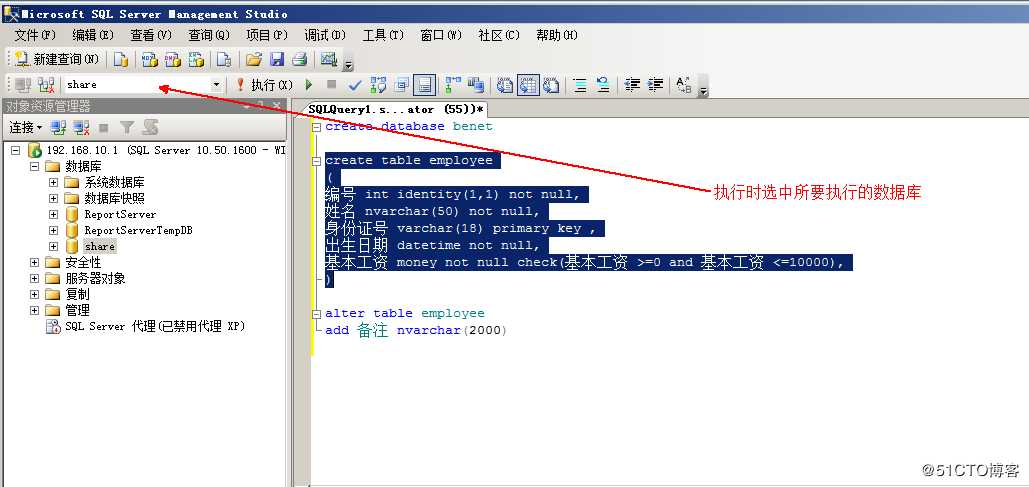Click the 'create database benet' line
The width and height of the screenshot is (1029, 487).
[x=408, y=127]
